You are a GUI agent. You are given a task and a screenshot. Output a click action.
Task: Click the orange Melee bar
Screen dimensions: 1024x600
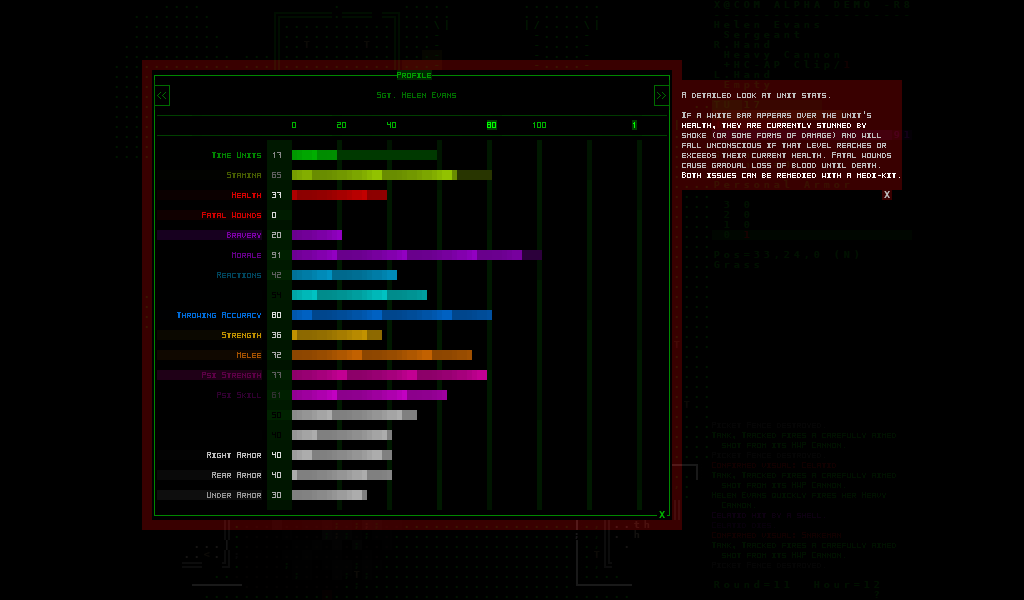[382, 355]
